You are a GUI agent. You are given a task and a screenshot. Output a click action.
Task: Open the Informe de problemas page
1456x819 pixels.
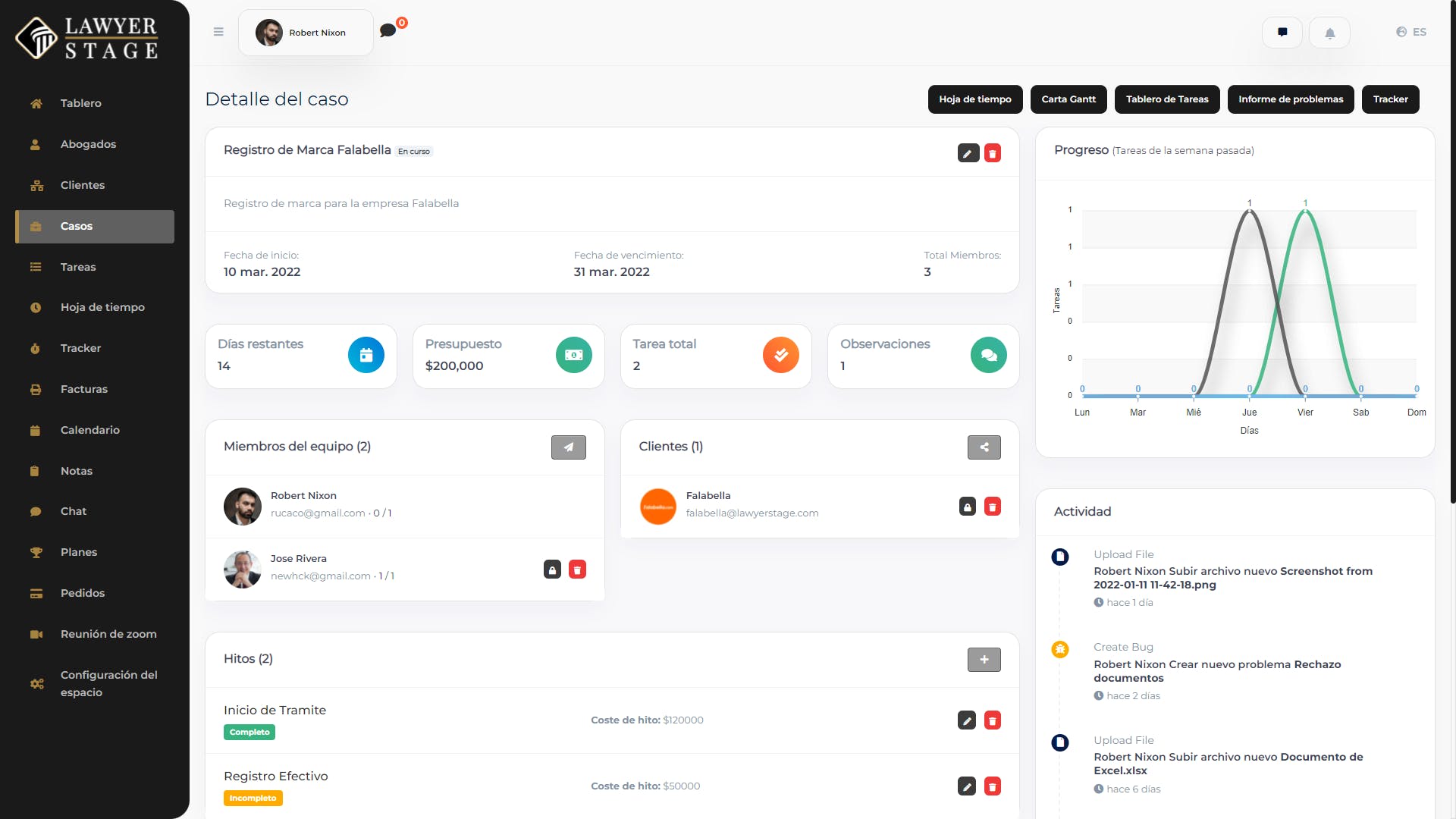(x=1291, y=99)
